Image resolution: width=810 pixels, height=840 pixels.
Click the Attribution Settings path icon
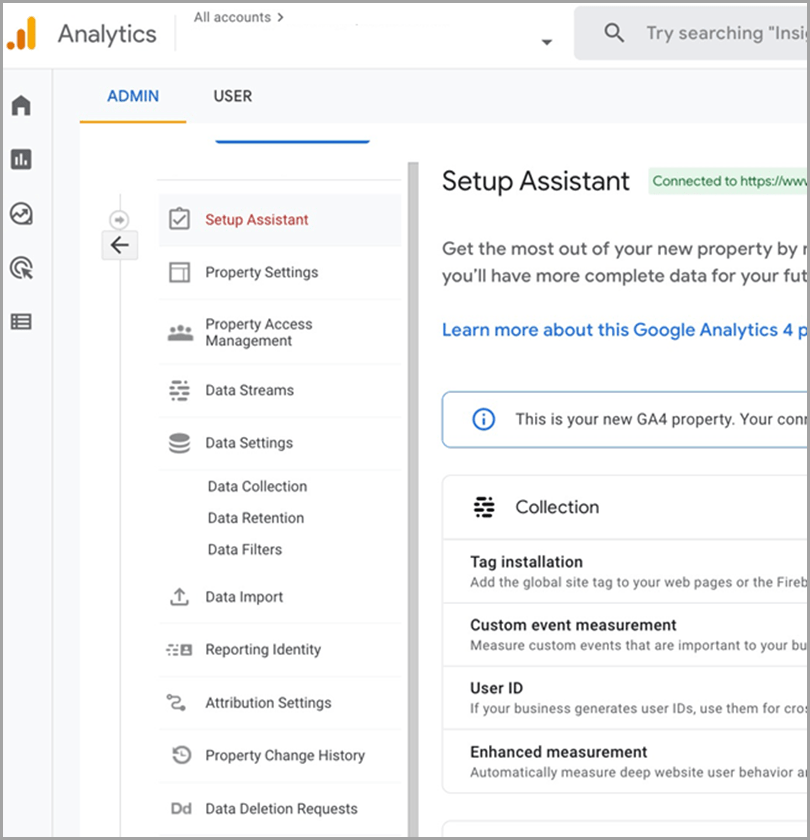tap(176, 702)
